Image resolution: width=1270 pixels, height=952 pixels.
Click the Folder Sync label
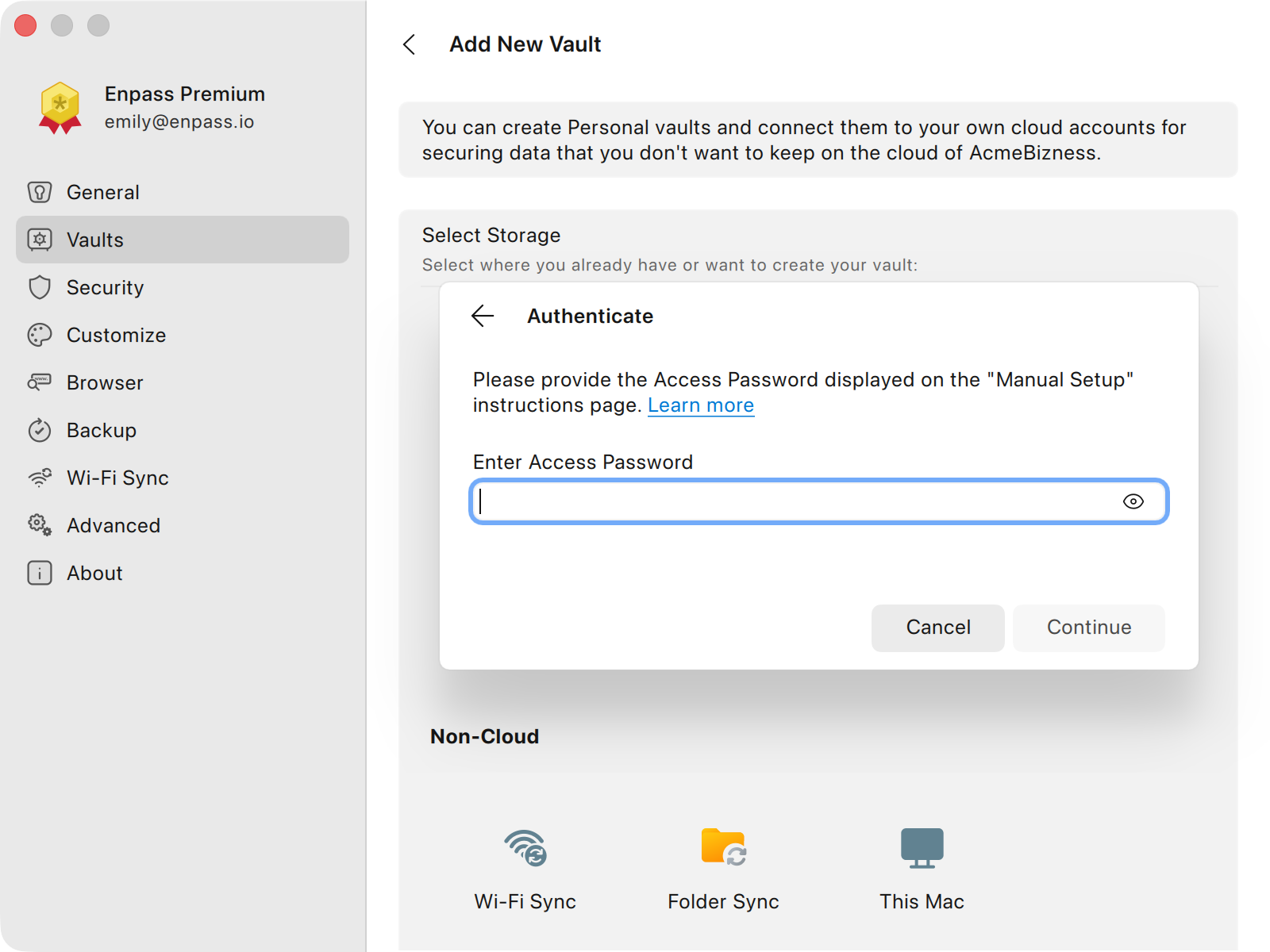point(724,902)
